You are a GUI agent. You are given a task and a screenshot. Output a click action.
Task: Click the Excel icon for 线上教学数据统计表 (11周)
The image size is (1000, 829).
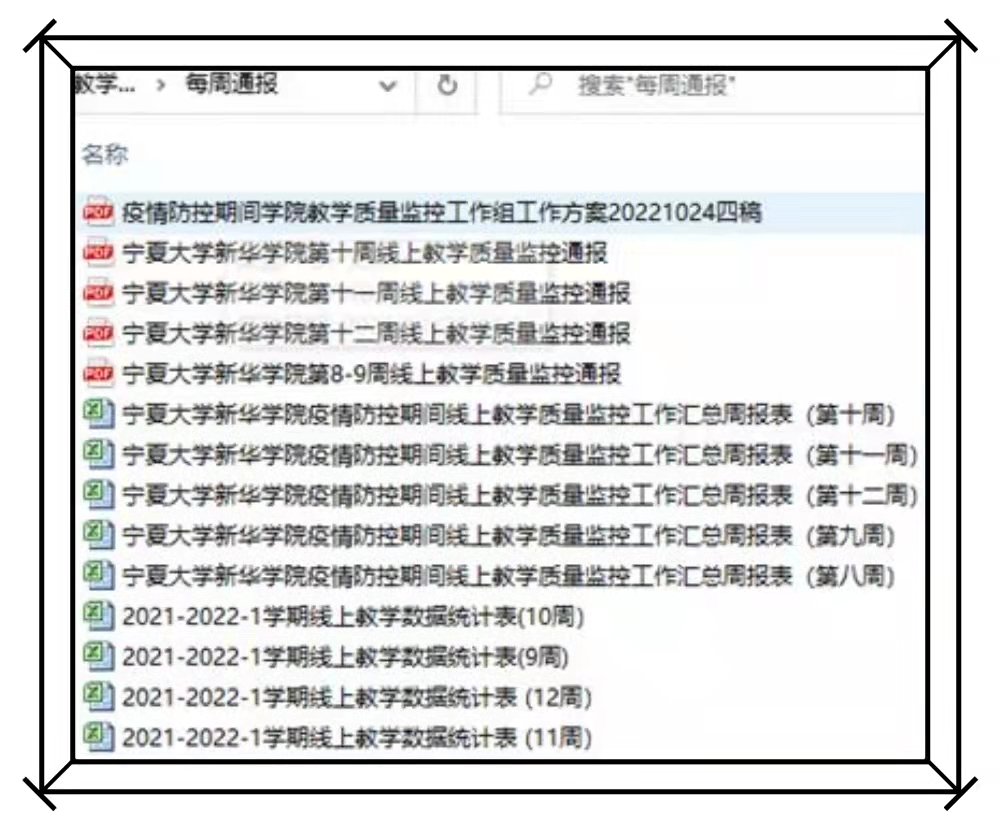pyautogui.click(x=98, y=737)
